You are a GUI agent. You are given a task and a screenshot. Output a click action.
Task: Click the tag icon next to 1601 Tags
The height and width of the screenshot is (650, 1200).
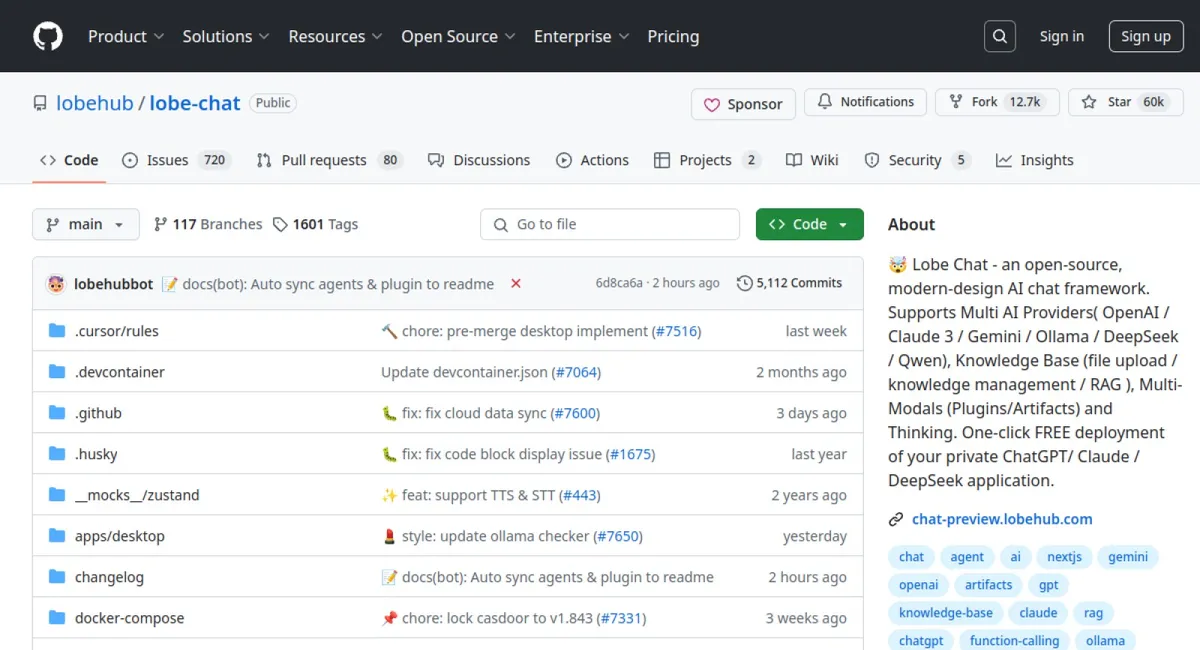(281, 225)
